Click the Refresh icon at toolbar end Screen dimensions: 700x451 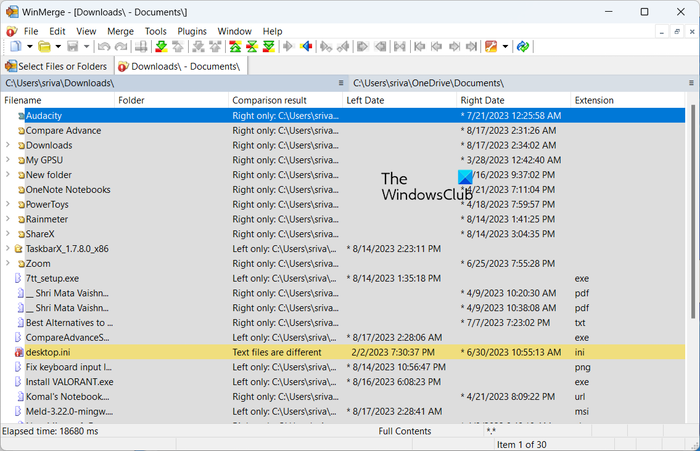[x=524, y=47]
